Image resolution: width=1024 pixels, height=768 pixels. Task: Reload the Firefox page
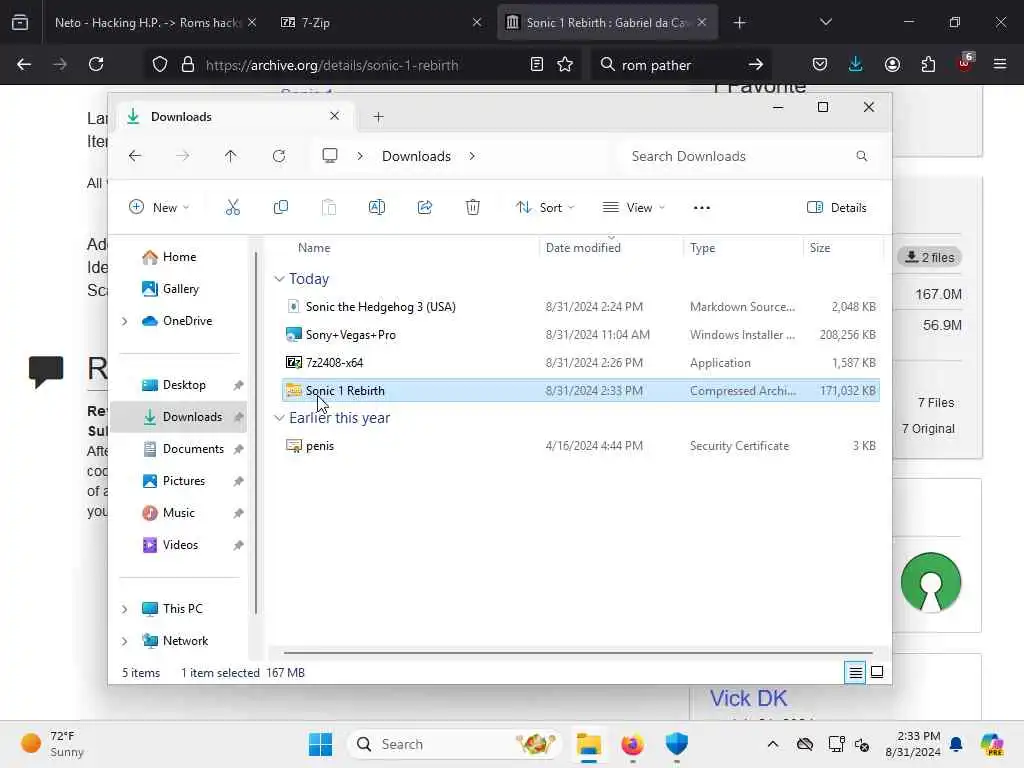[96, 64]
